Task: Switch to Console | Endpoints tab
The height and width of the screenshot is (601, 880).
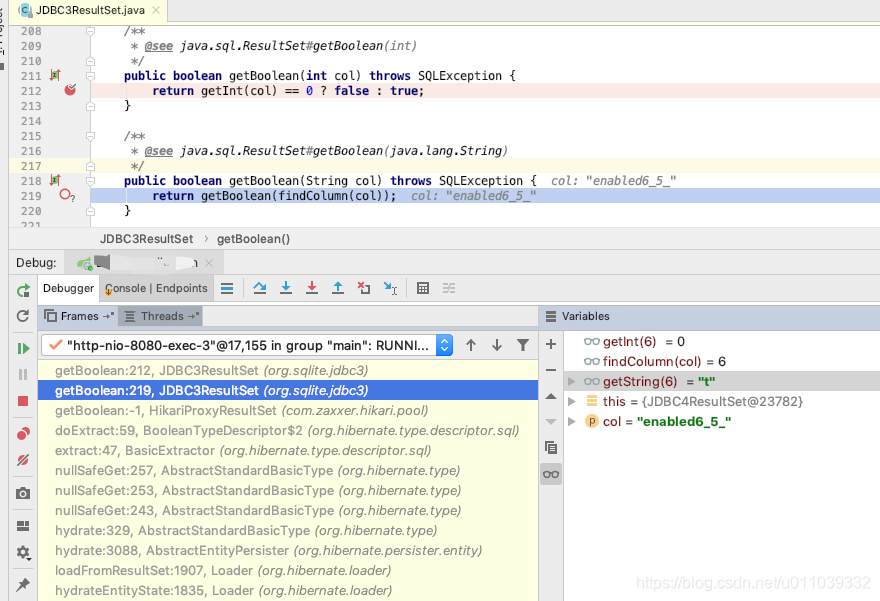Action: (x=157, y=288)
